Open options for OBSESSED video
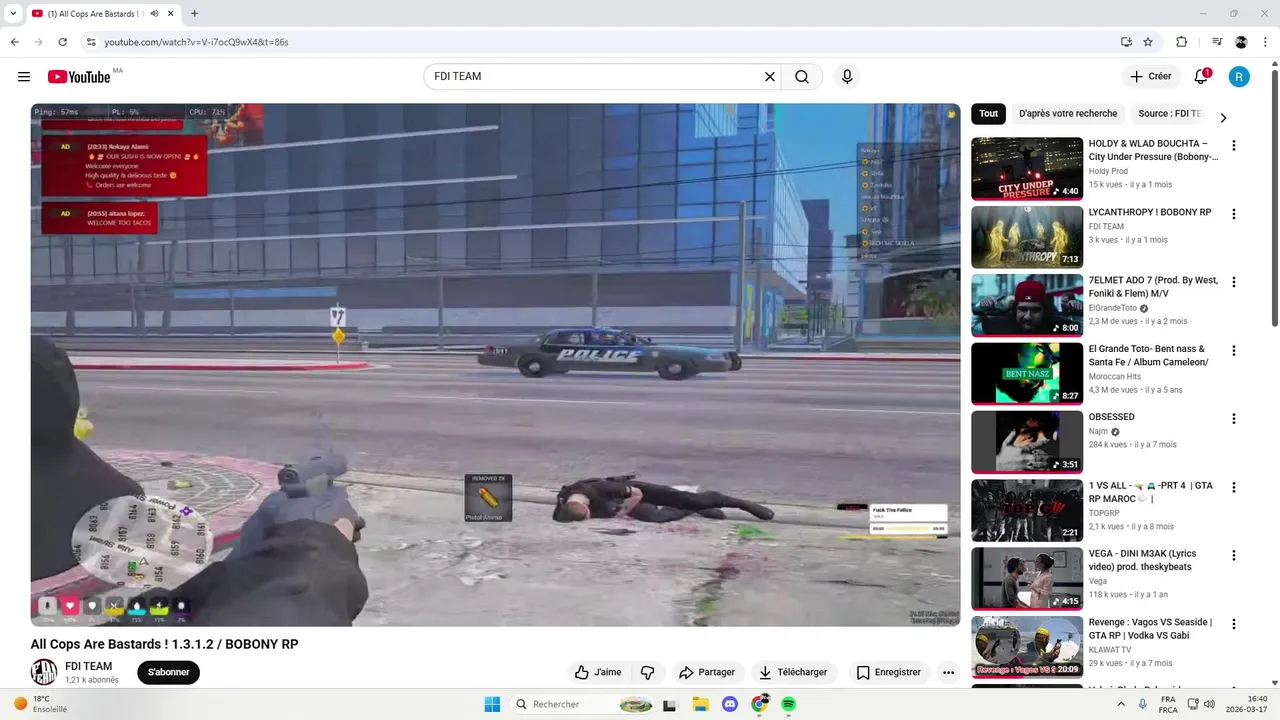Screen dimensions: 1280x720 1233,419
